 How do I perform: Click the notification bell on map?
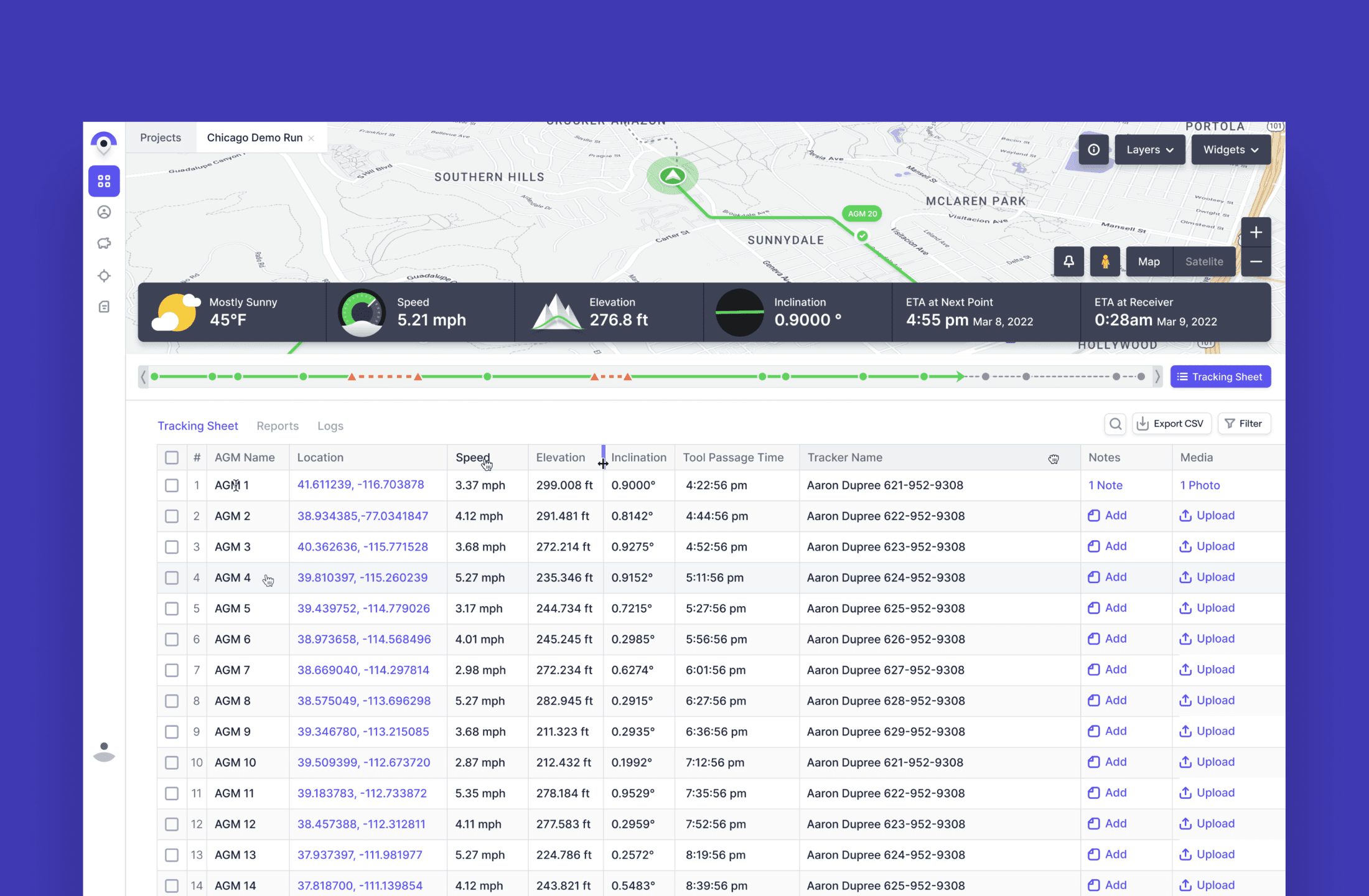point(1068,261)
